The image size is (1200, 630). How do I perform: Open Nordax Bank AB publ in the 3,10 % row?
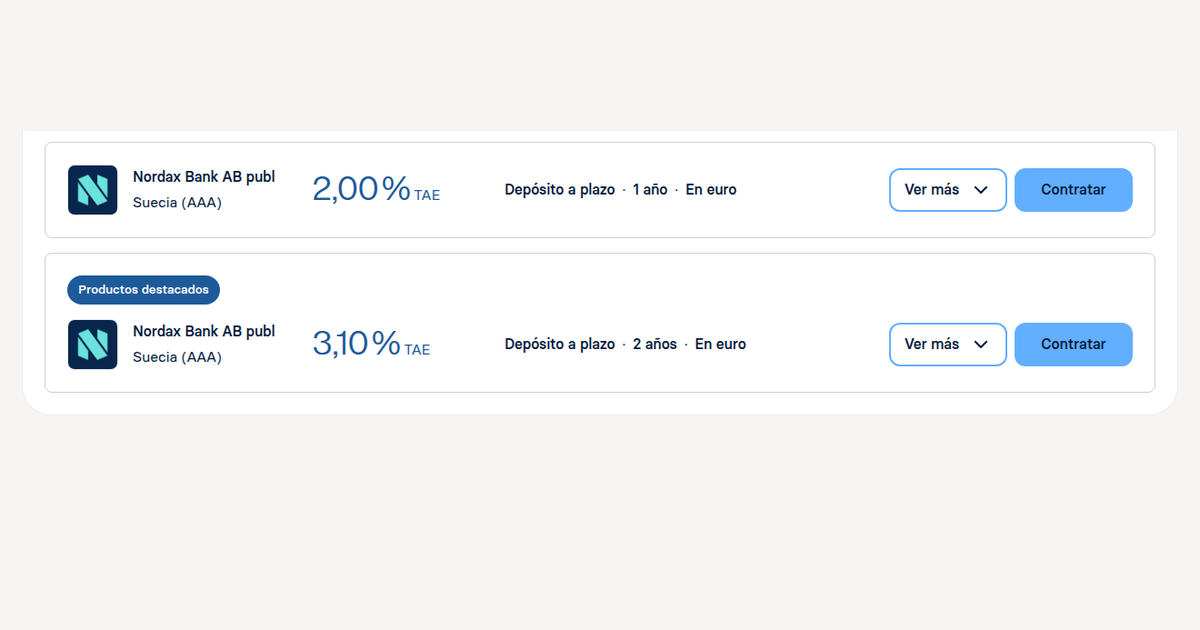point(204,331)
